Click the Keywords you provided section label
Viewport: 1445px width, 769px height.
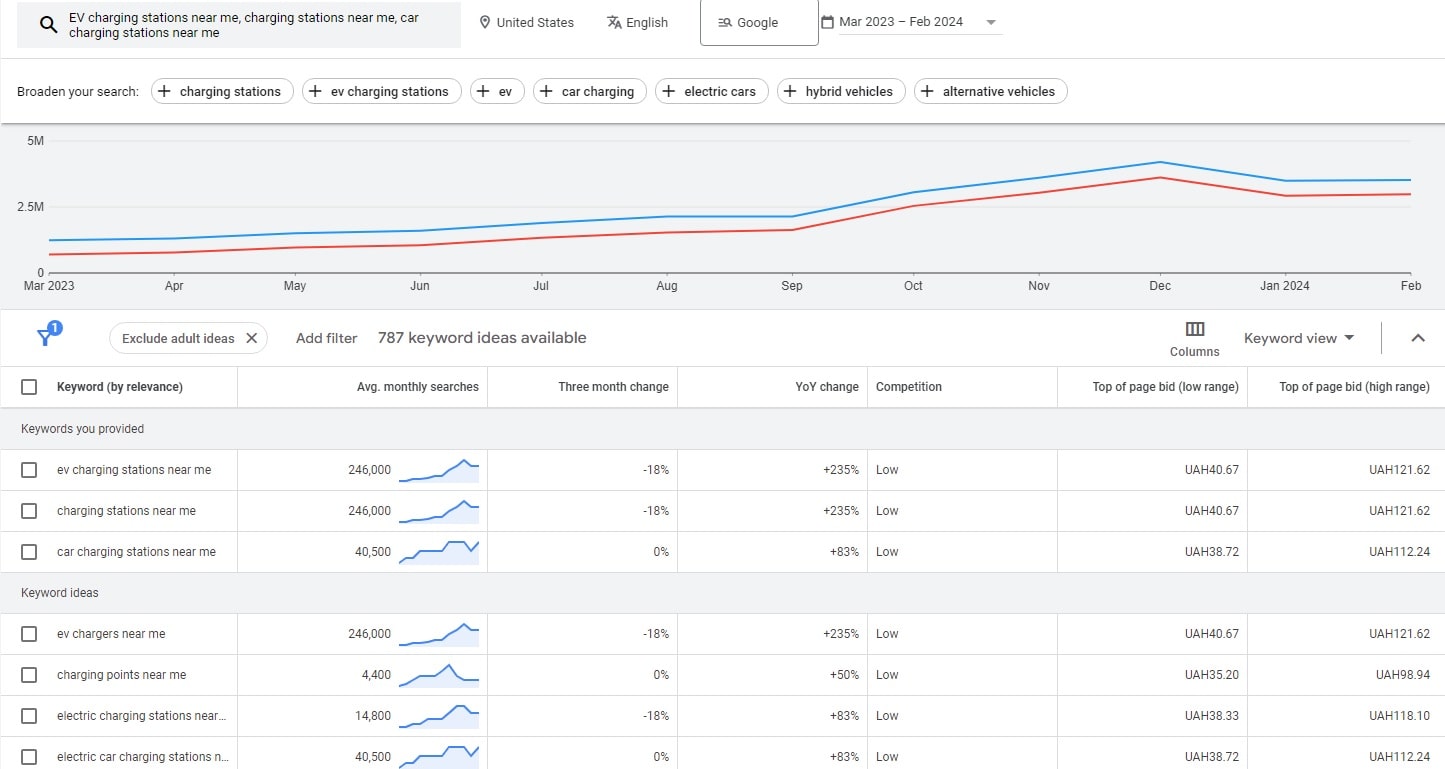point(83,429)
